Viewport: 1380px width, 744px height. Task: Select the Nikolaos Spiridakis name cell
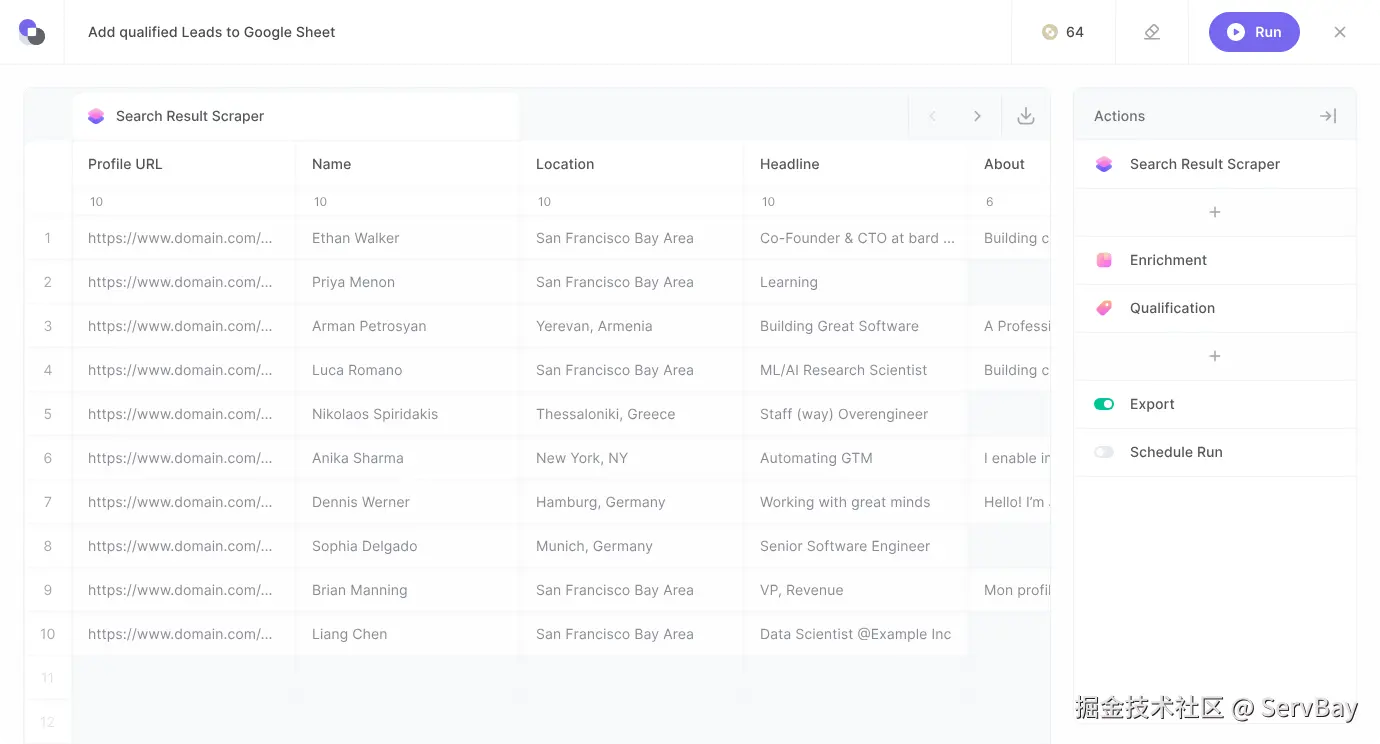coord(408,414)
